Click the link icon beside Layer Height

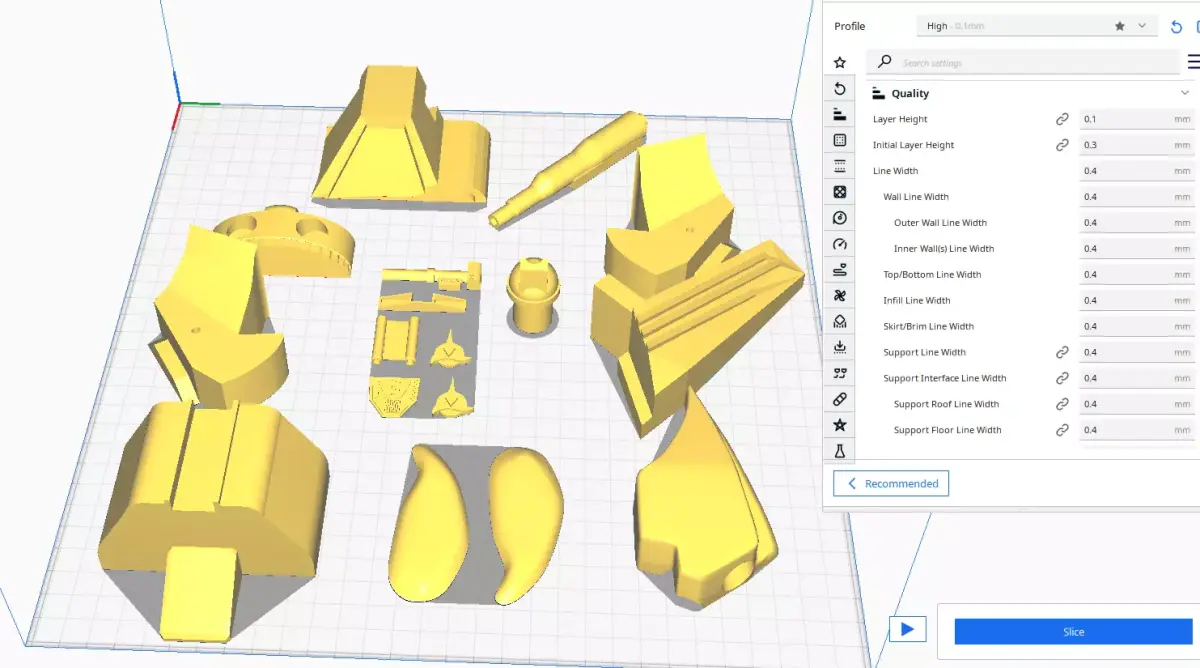click(1062, 119)
